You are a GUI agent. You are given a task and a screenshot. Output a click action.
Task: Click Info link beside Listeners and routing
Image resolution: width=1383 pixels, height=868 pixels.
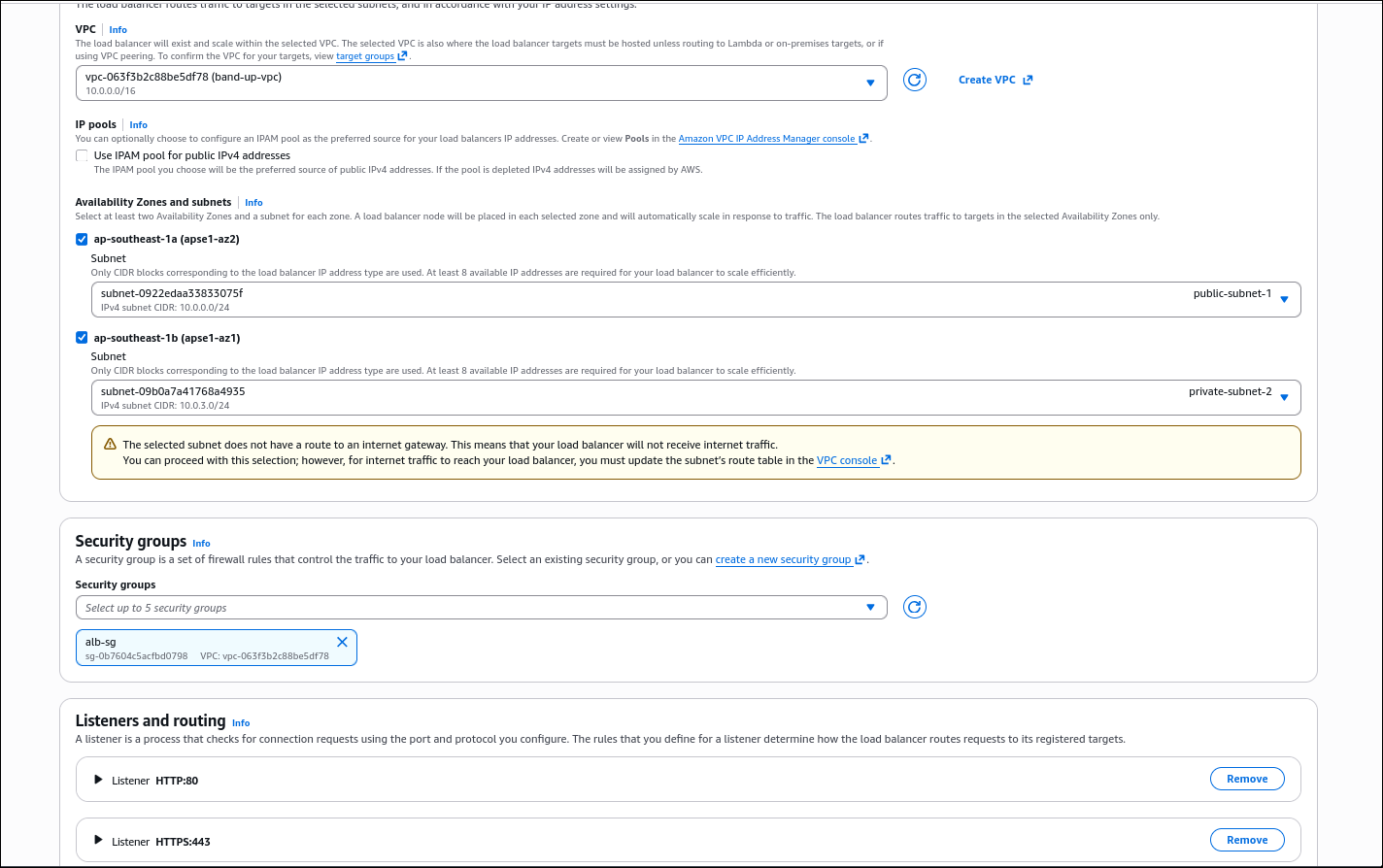(241, 723)
